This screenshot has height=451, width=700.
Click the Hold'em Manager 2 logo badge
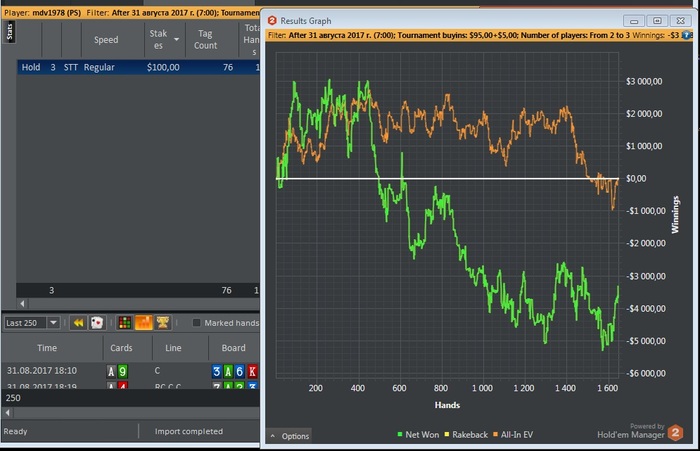(675, 433)
